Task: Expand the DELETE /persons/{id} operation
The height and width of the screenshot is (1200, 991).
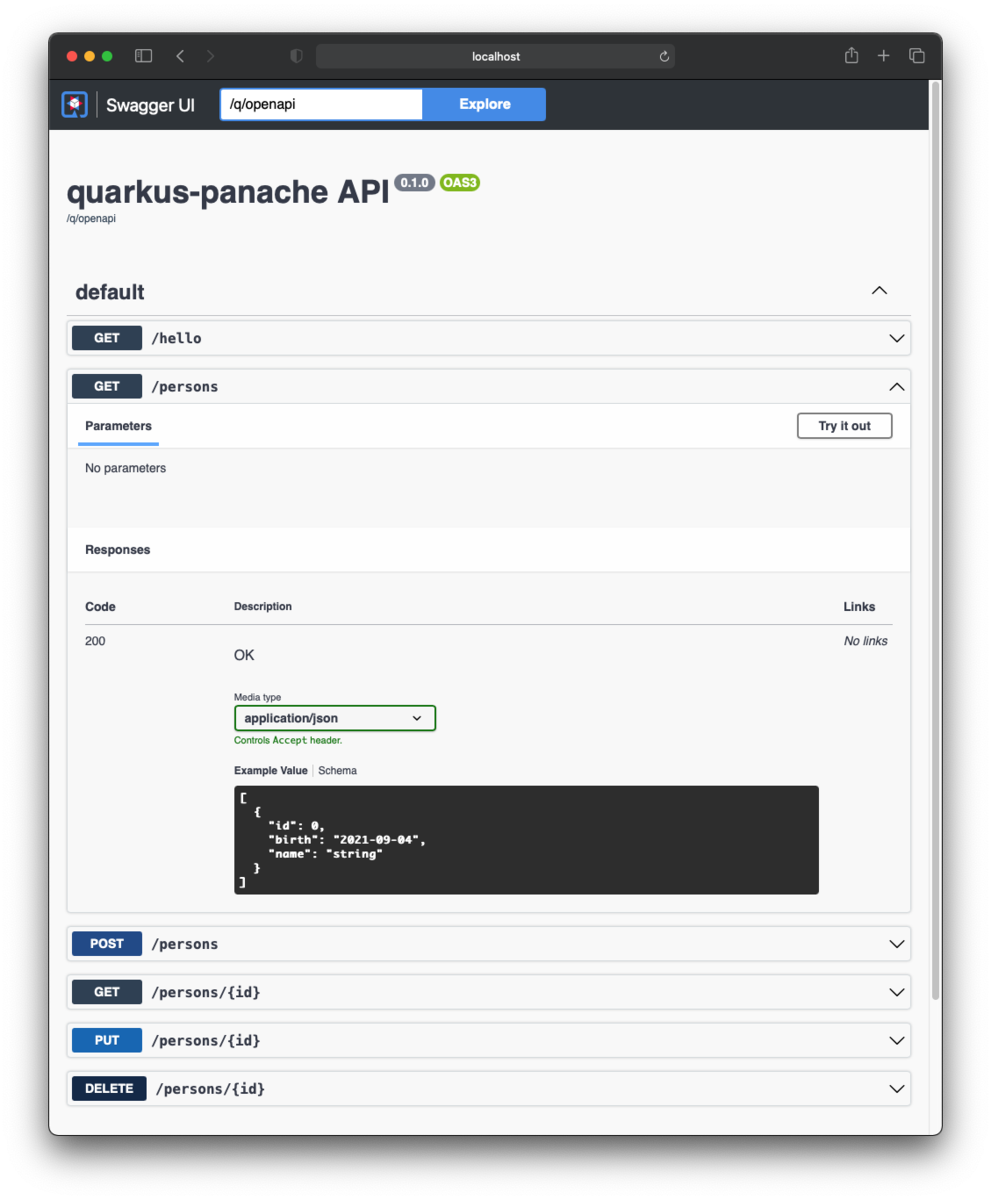Action: [489, 1088]
